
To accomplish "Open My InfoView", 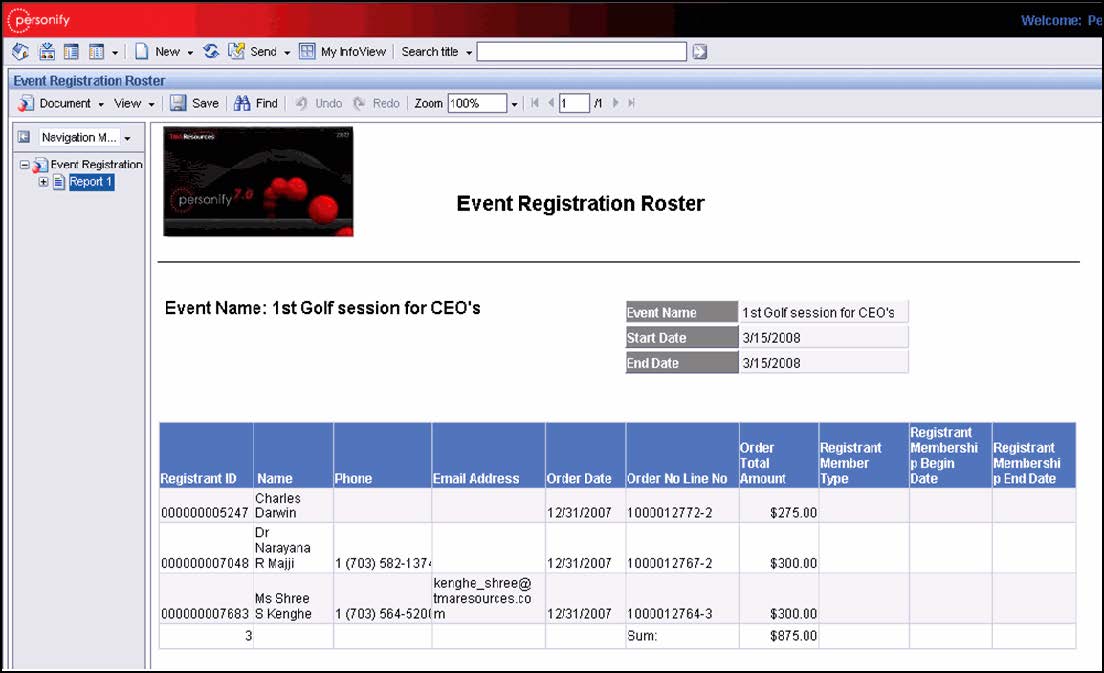I will pos(344,52).
